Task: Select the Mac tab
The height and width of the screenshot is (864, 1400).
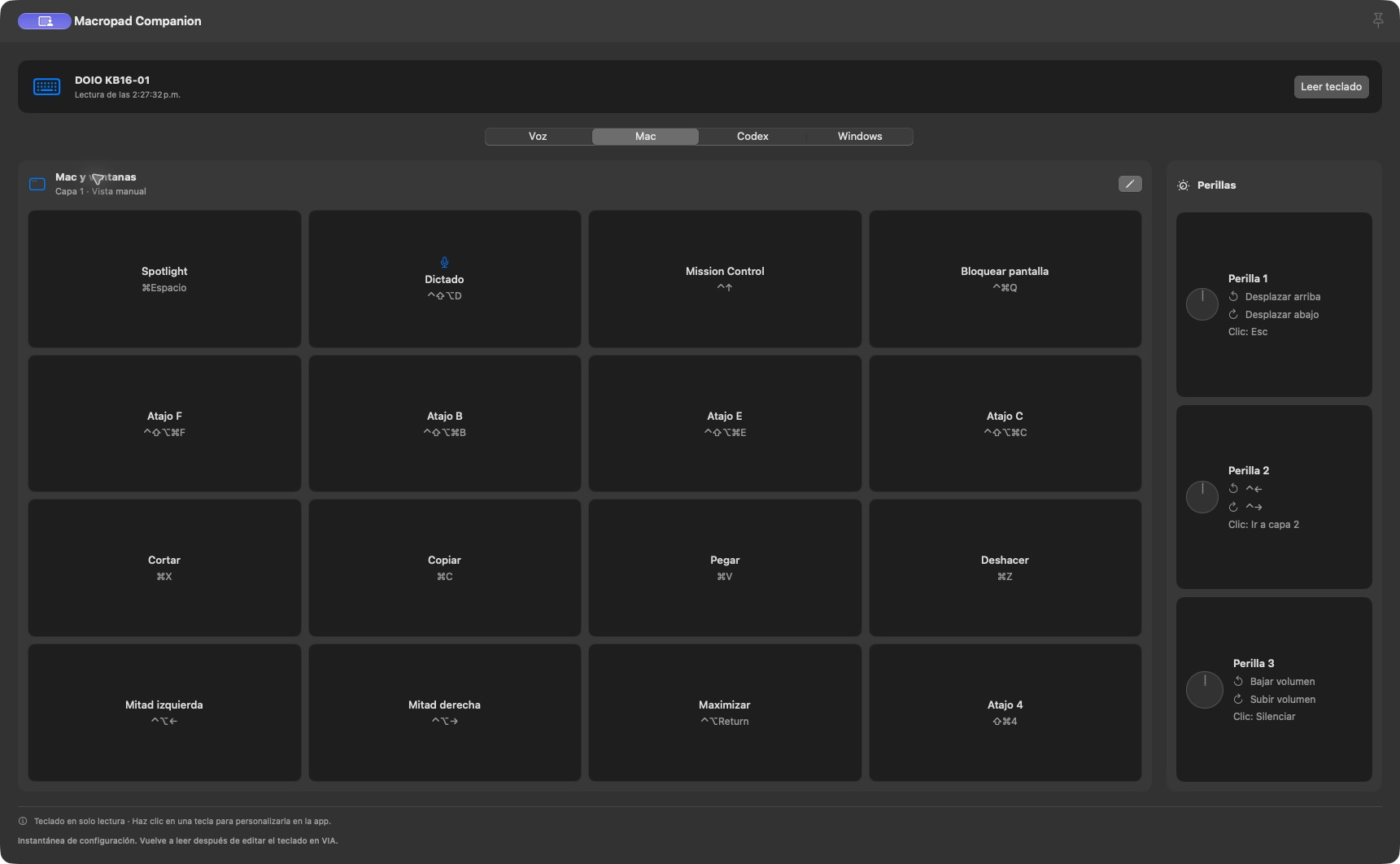Action: (645, 137)
